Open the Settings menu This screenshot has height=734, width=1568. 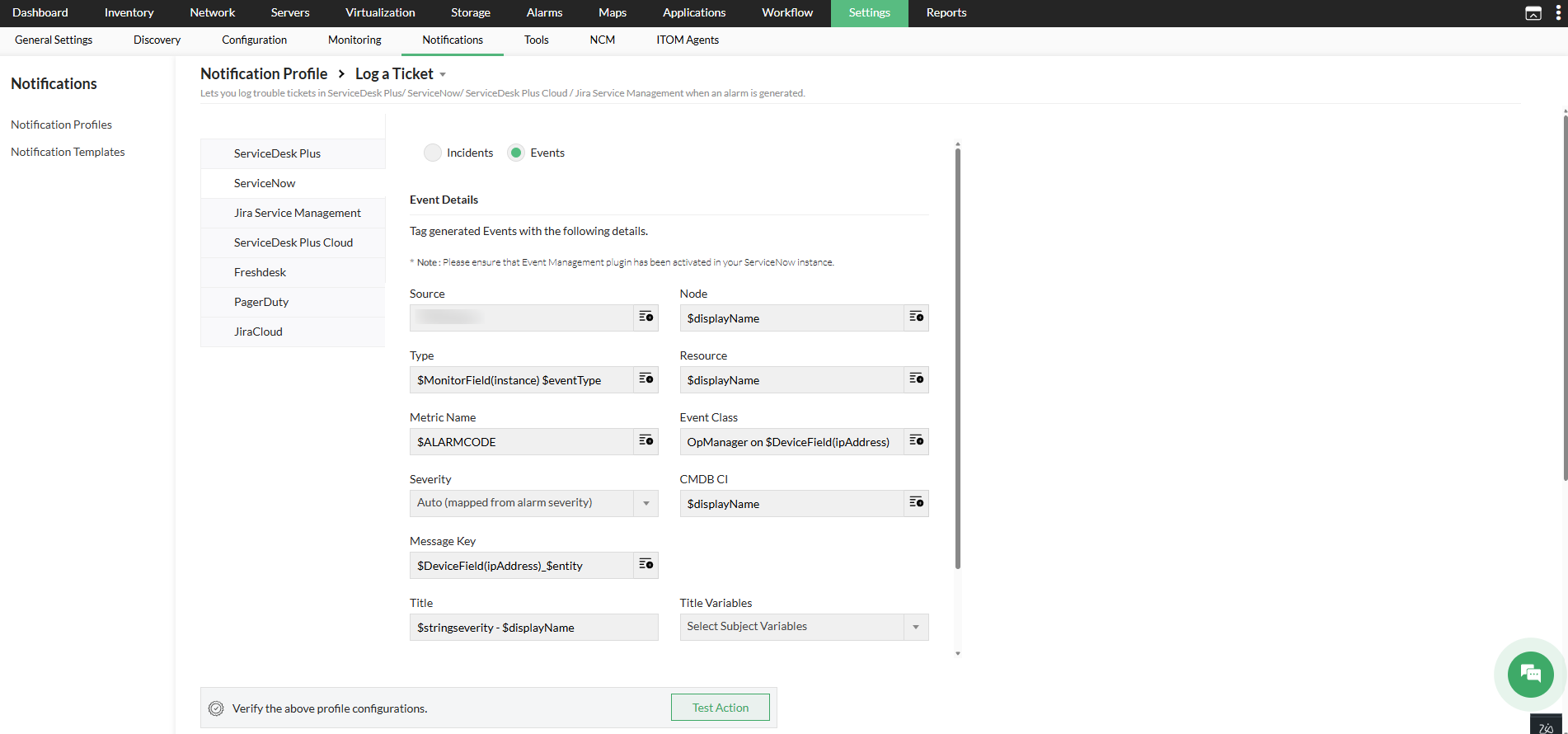[870, 13]
